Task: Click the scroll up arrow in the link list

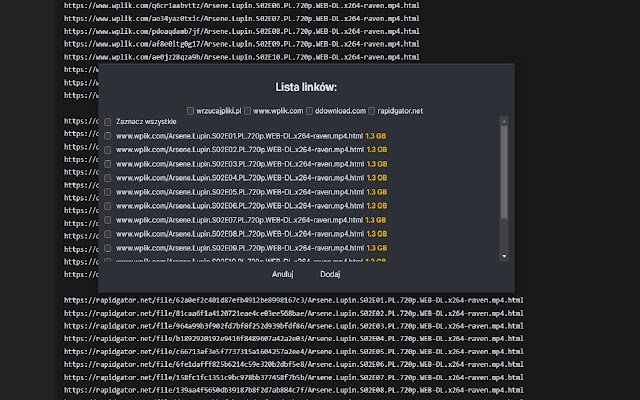Action: pos(504,121)
